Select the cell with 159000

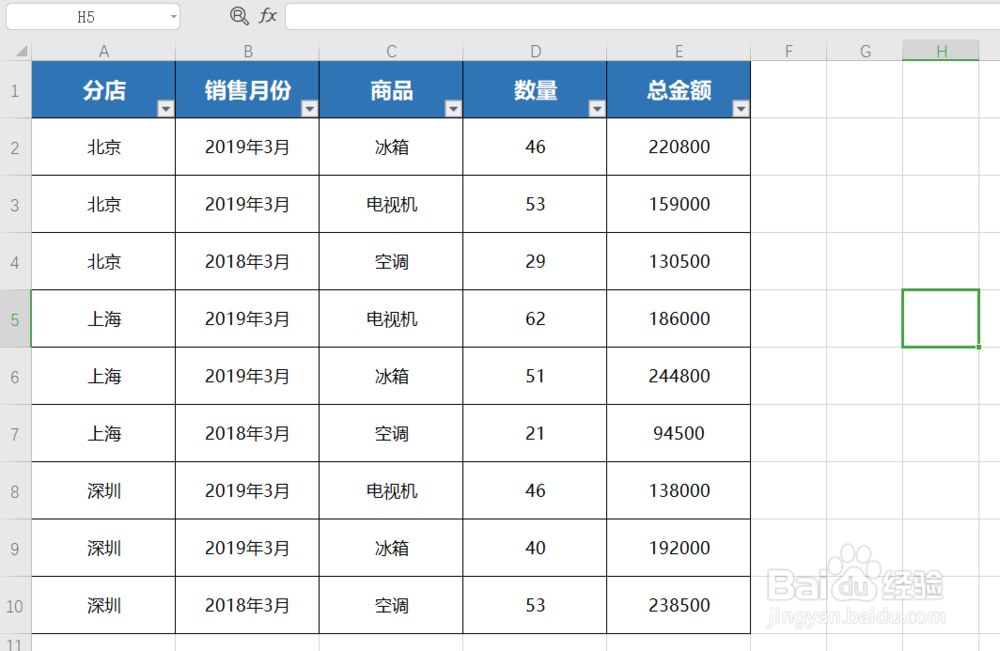click(679, 205)
